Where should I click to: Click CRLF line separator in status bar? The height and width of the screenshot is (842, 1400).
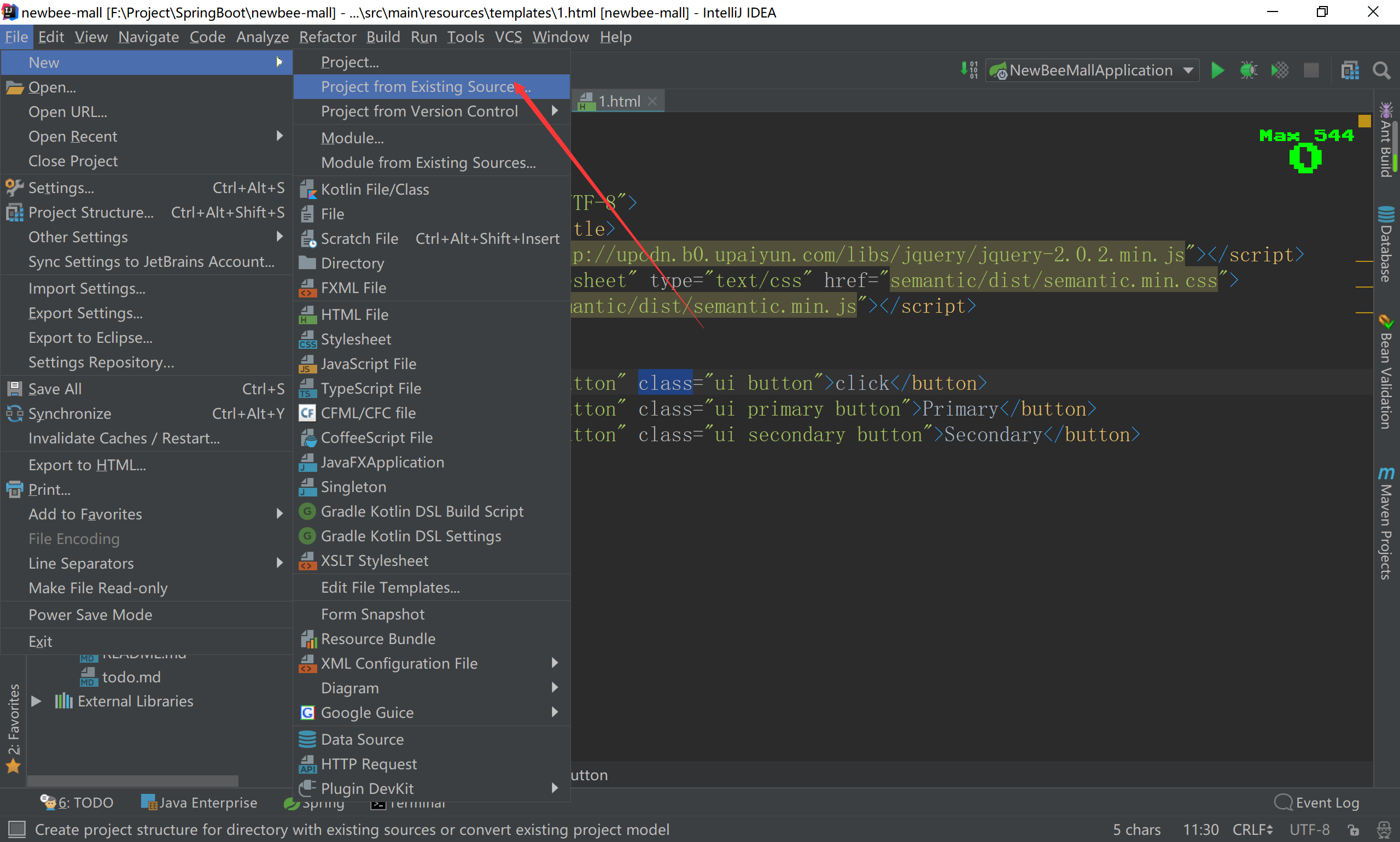1252,829
